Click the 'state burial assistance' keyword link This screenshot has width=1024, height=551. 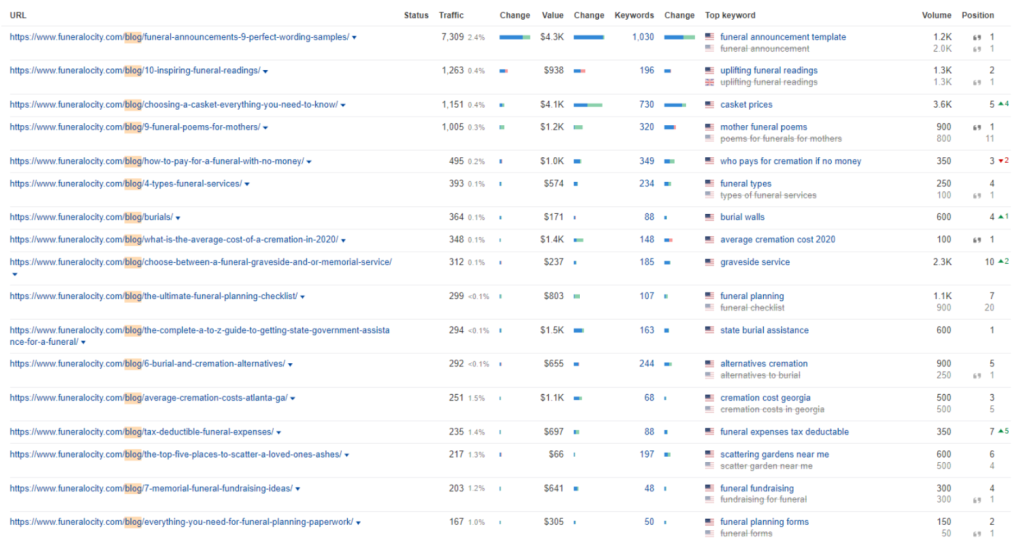[x=764, y=330]
